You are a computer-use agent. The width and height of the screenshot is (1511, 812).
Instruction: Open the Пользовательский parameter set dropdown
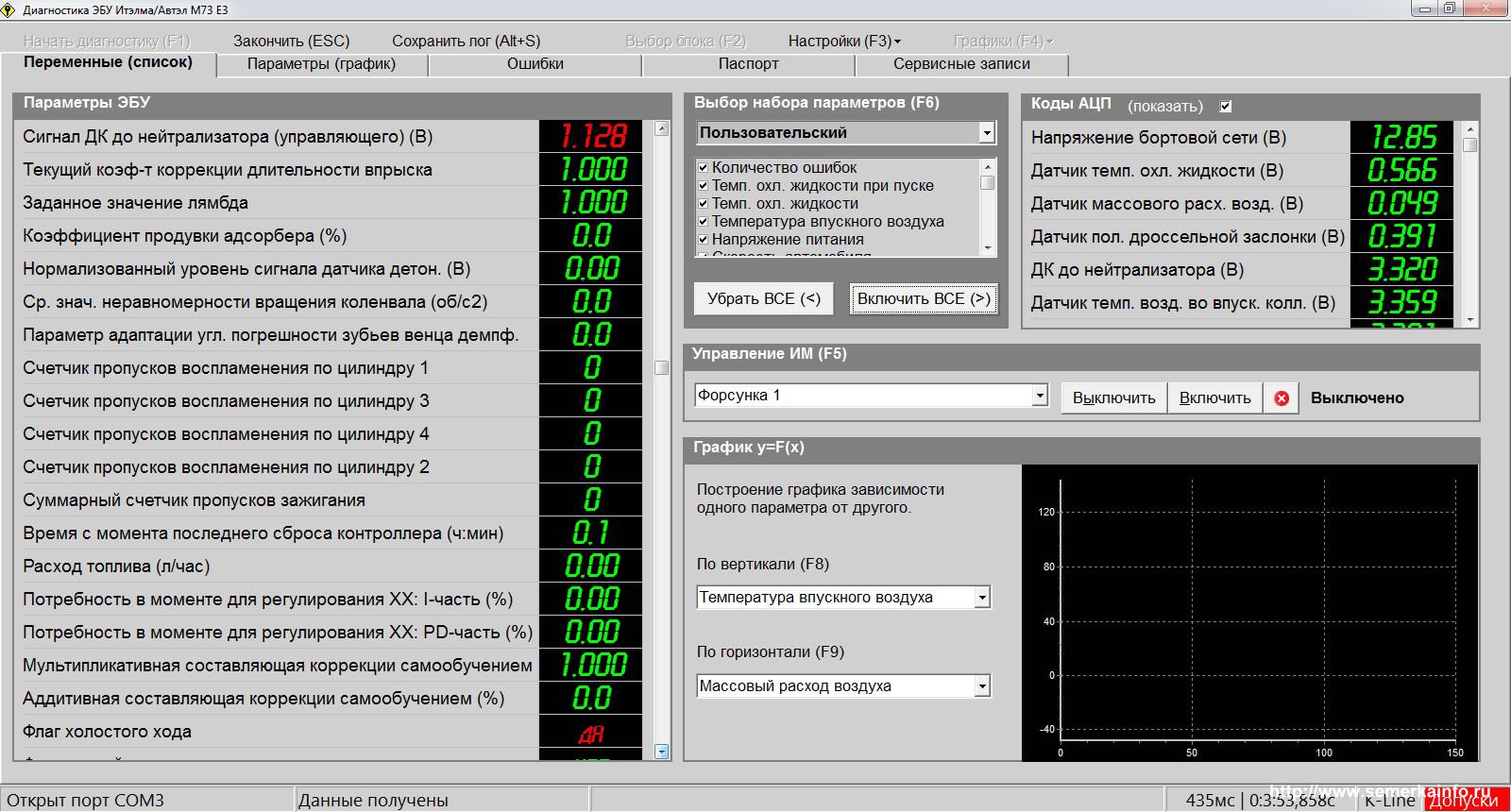pos(987,133)
